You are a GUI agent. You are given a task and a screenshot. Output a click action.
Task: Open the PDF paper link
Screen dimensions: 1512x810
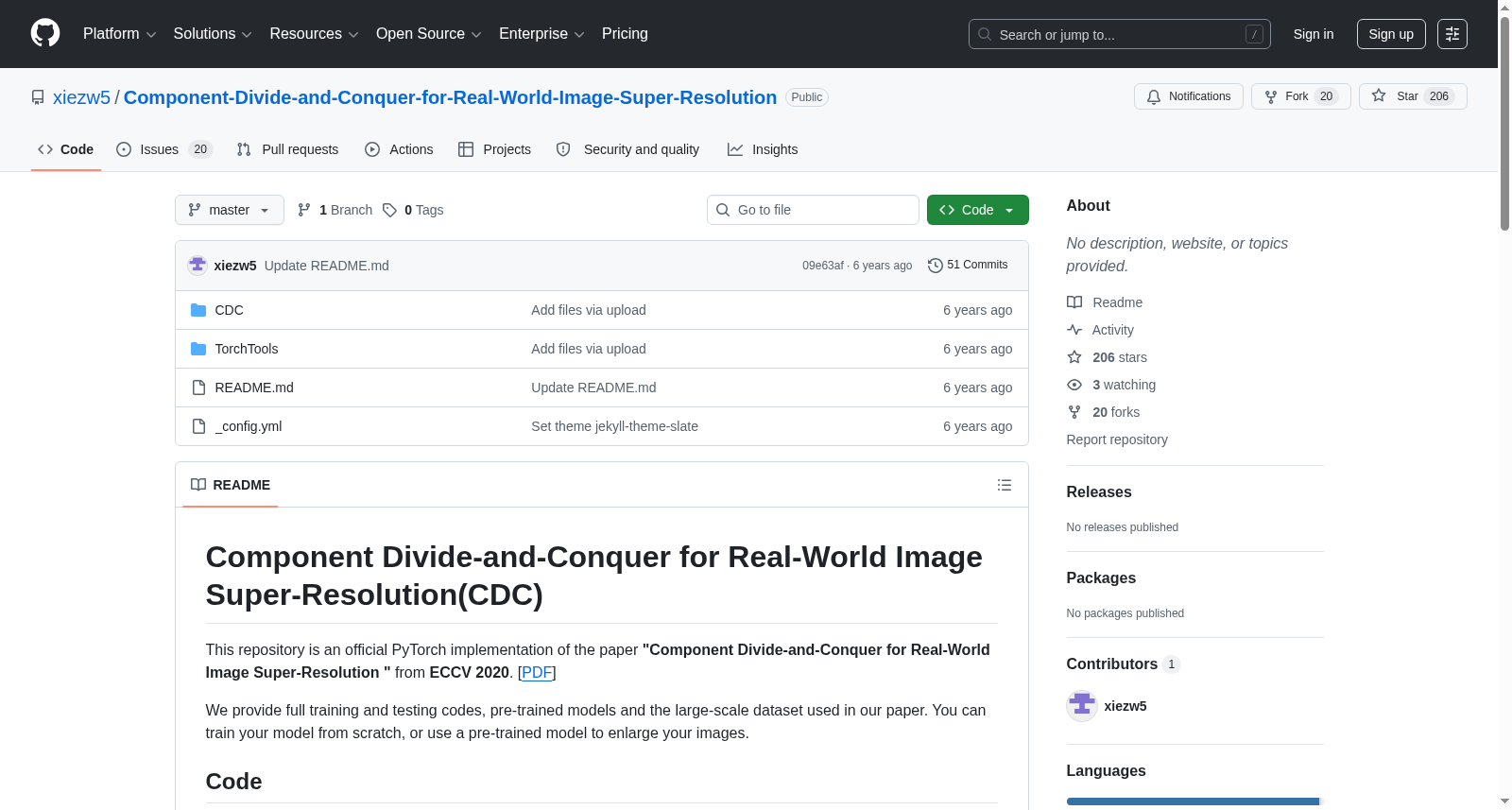(x=538, y=672)
